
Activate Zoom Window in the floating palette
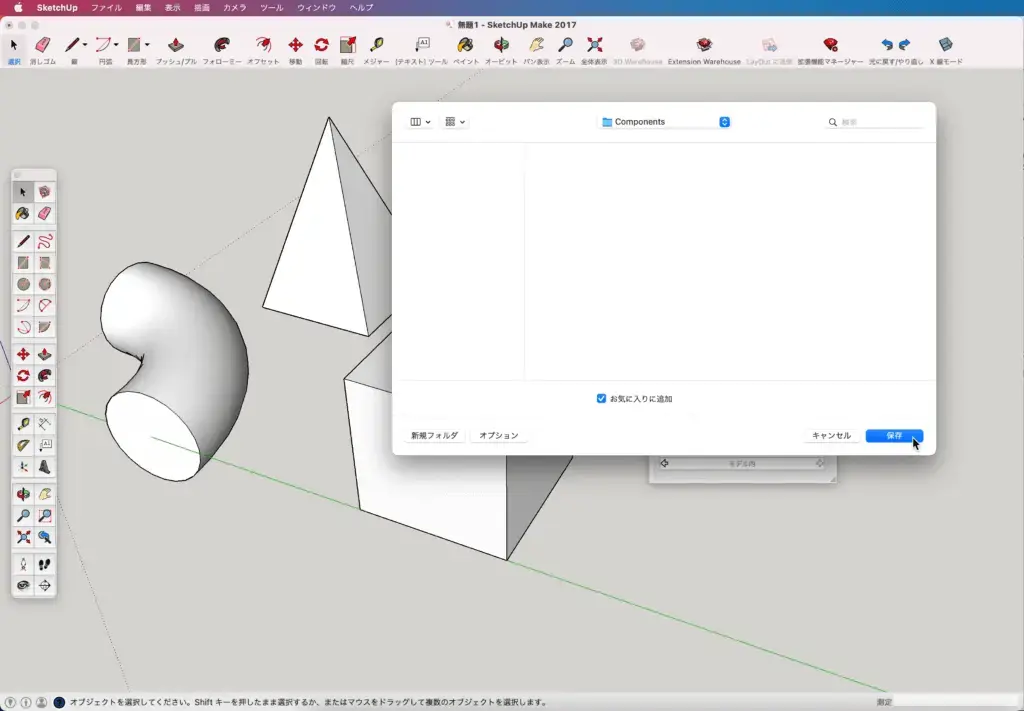[44, 516]
